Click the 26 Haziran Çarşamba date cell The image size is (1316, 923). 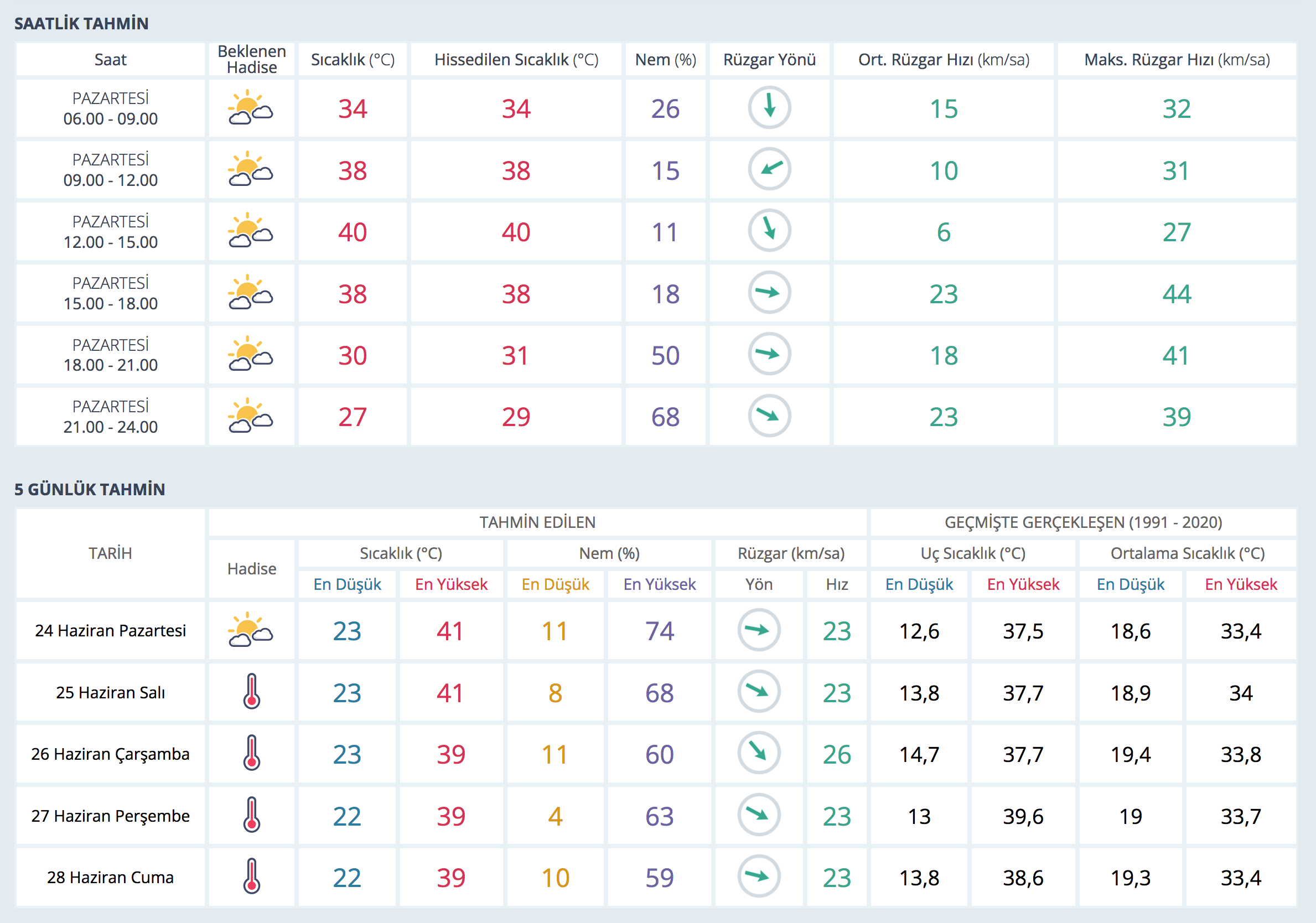pos(110,754)
